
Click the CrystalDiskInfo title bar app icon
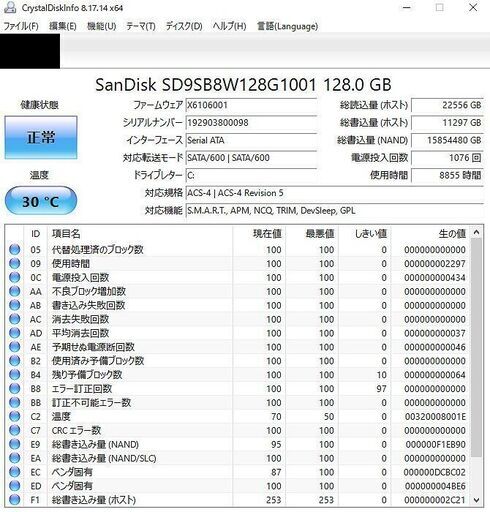tap(10, 7)
